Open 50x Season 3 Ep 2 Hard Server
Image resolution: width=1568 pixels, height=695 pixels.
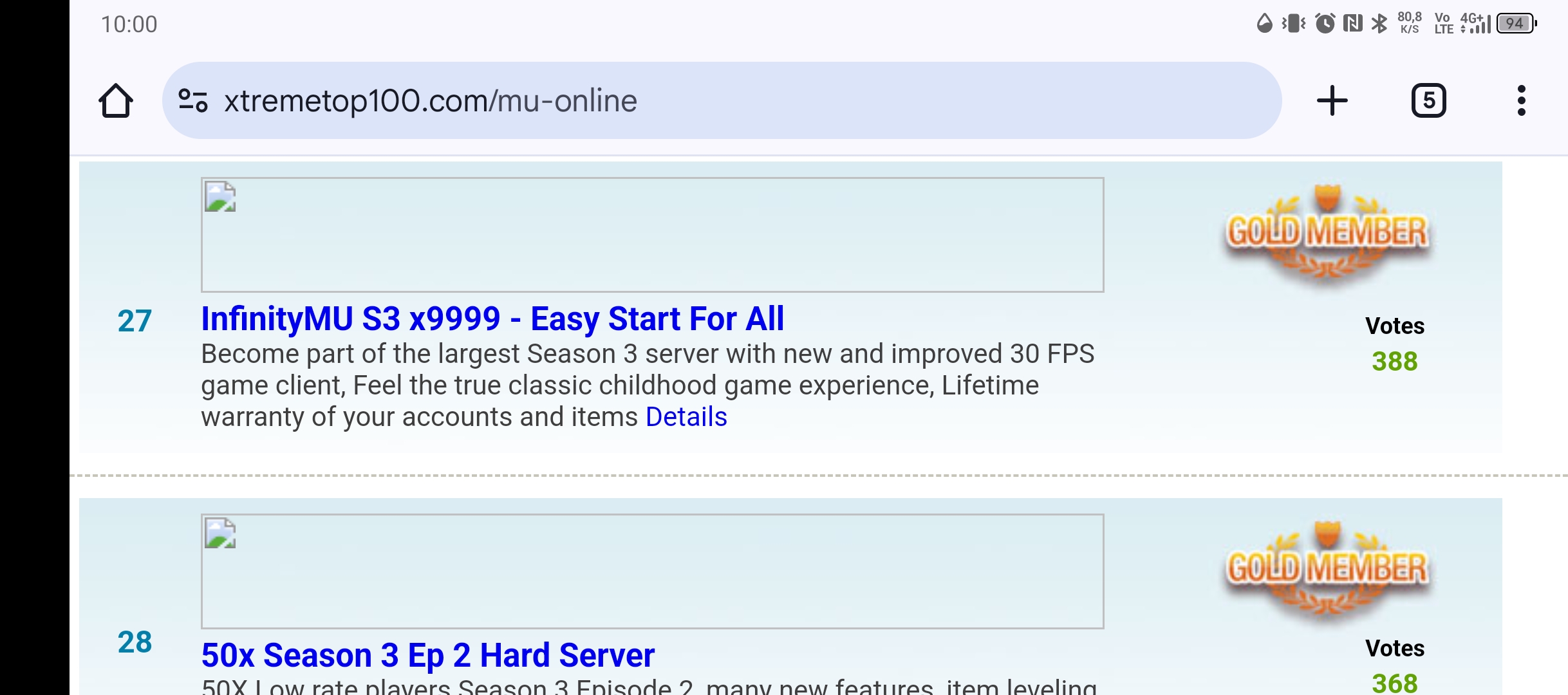427,655
